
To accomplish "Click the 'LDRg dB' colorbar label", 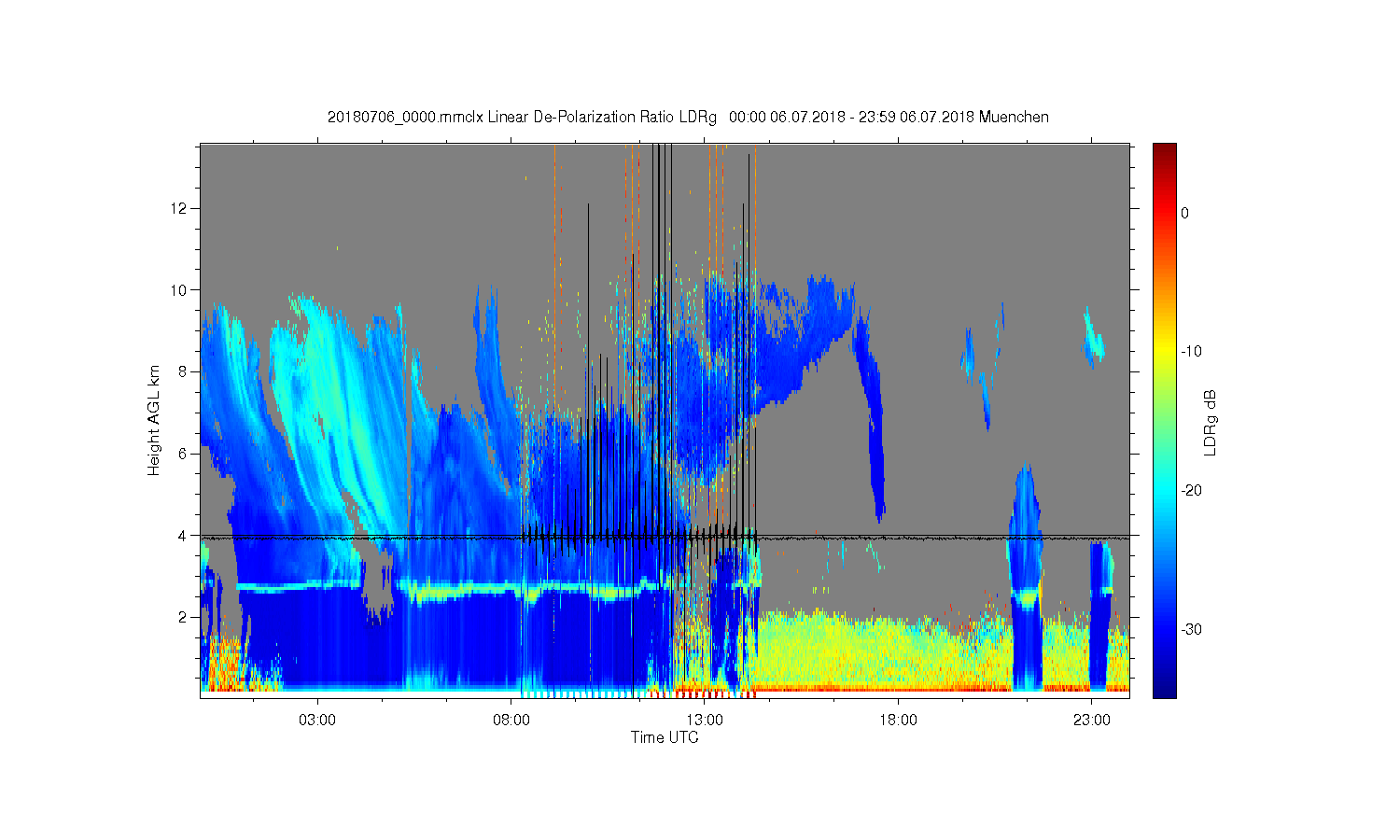I will point(1211,422).
